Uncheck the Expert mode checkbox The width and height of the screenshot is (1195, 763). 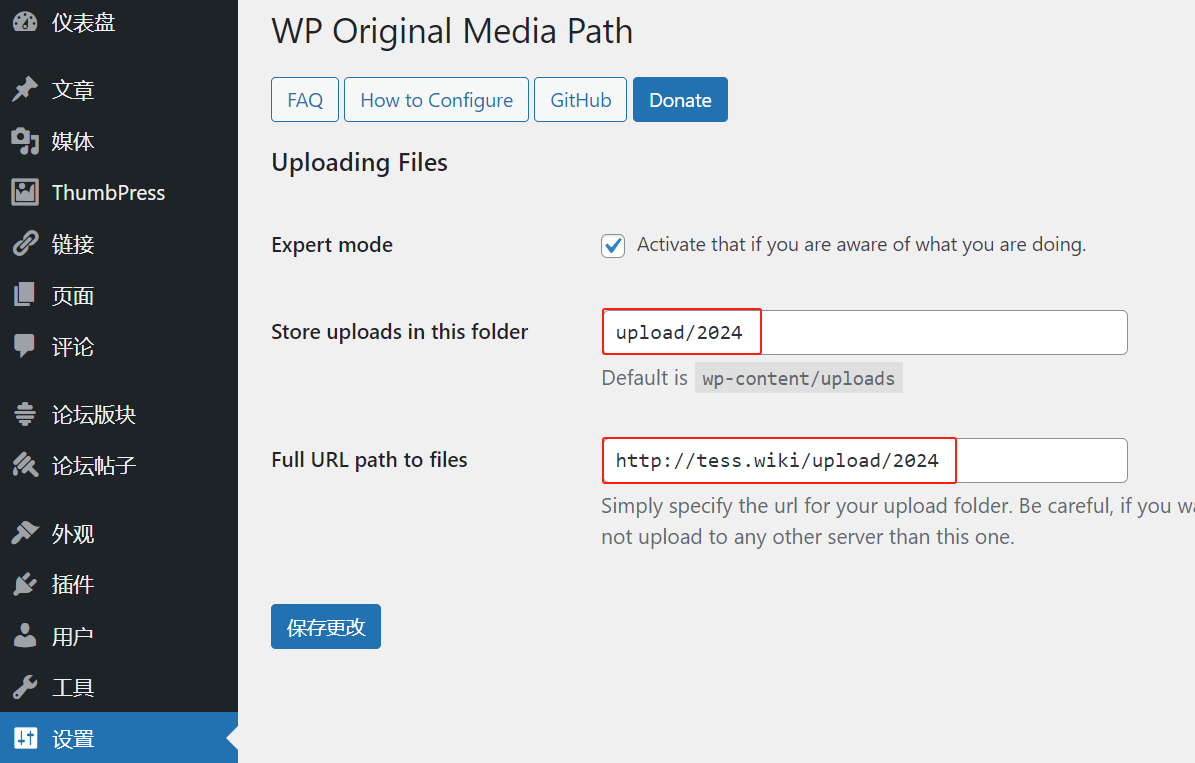pos(613,246)
